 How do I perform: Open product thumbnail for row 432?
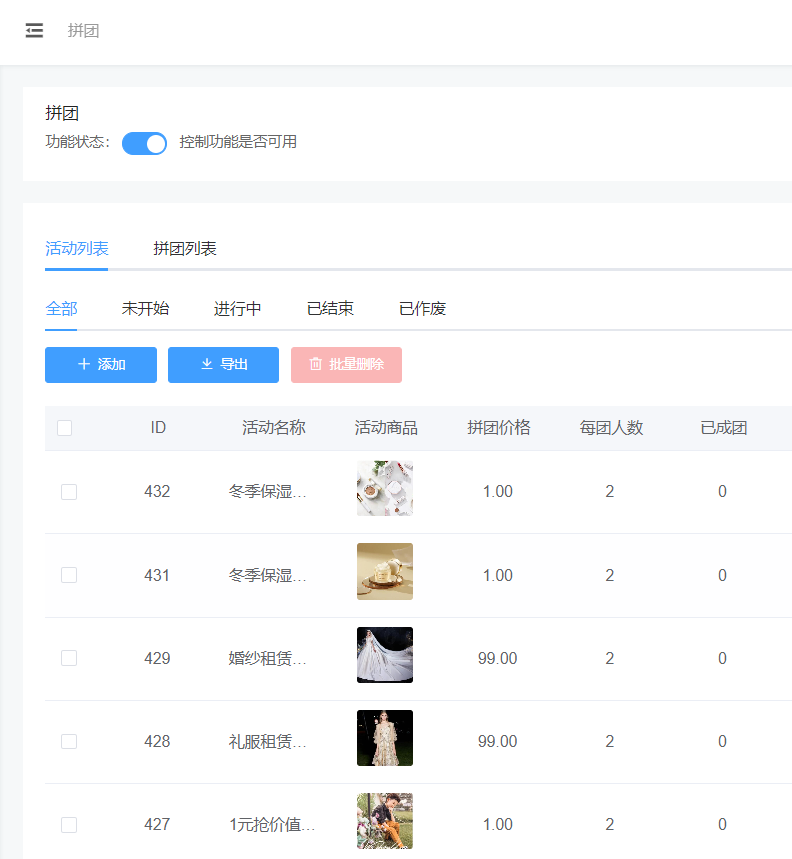[x=385, y=488]
